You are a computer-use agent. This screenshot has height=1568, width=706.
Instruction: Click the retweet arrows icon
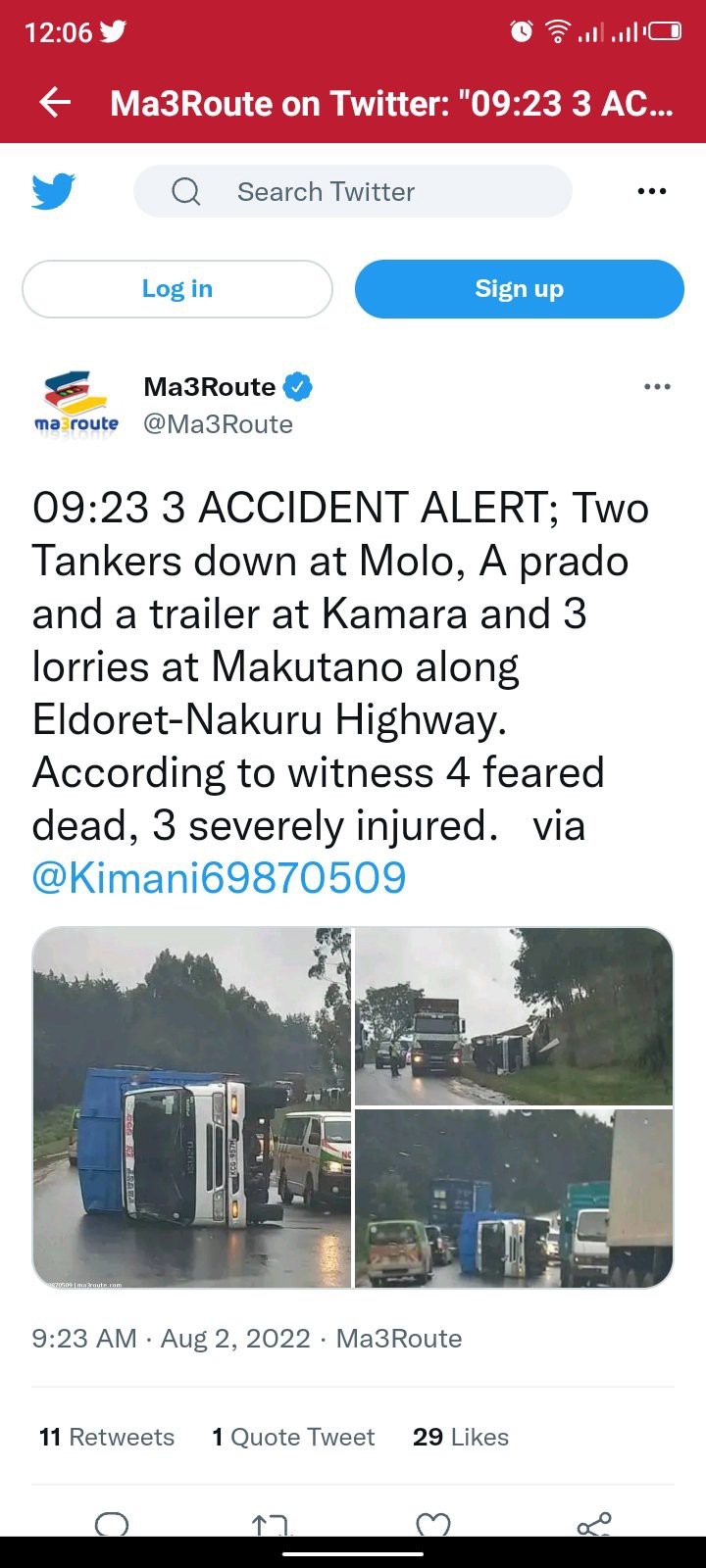click(270, 1525)
